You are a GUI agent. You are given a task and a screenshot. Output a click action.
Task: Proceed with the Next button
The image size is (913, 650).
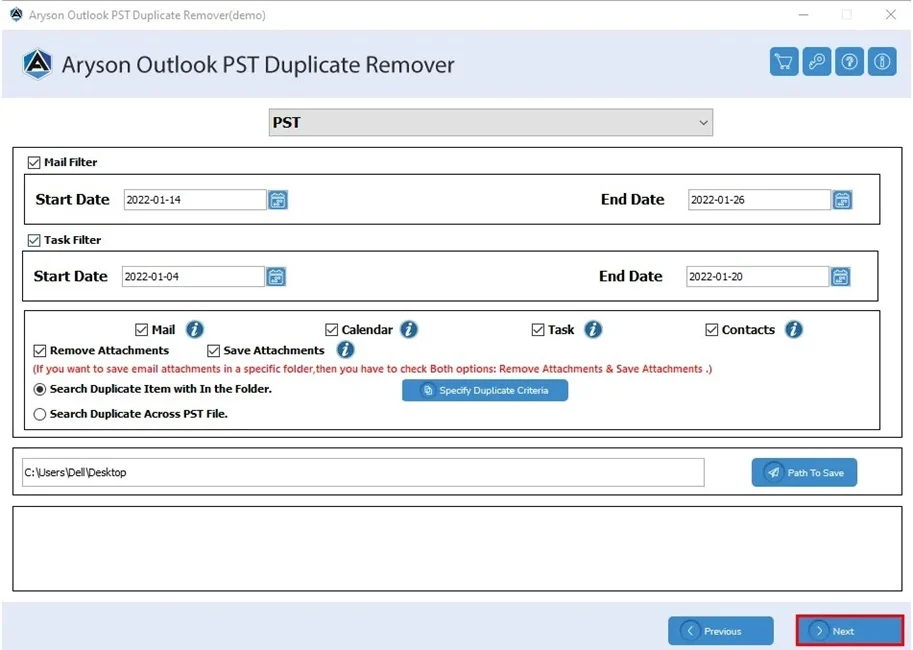[x=850, y=631]
